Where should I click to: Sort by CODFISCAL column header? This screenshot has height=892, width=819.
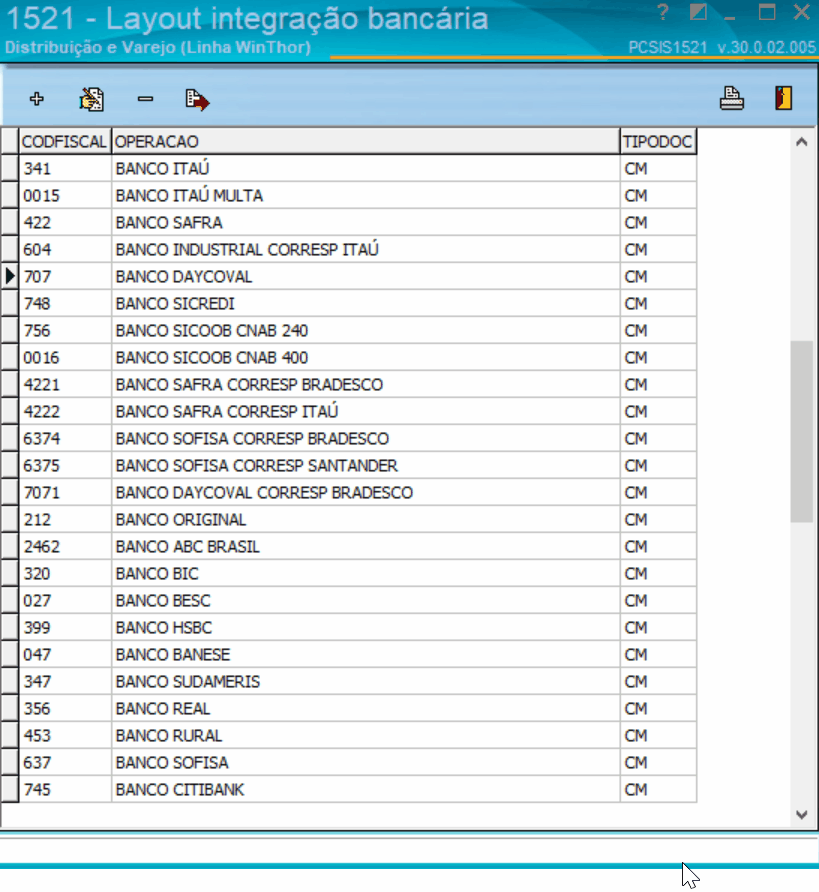65,141
